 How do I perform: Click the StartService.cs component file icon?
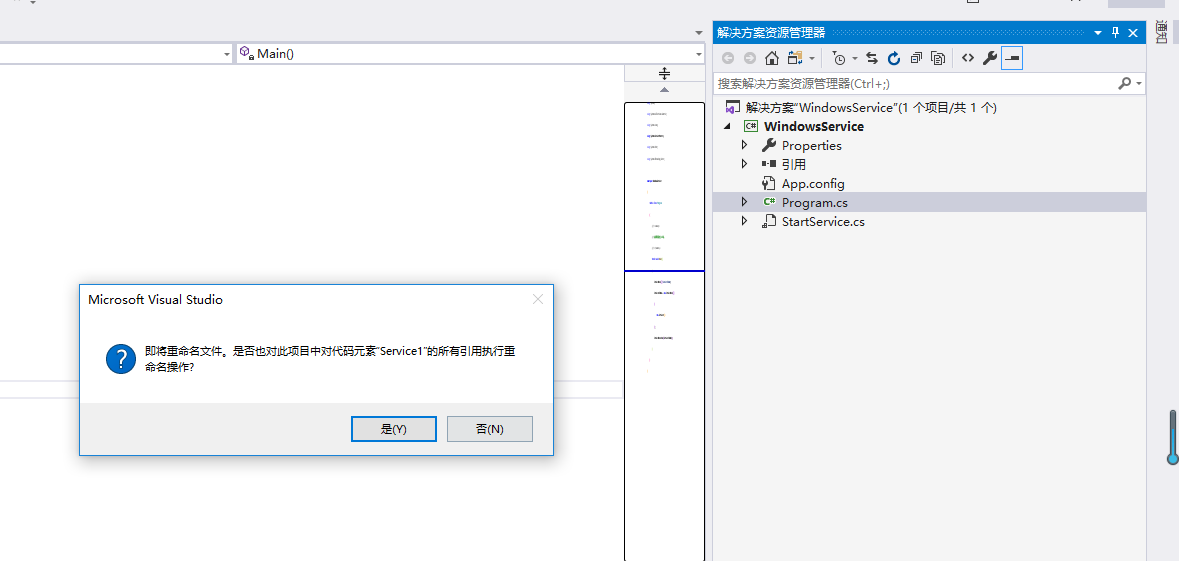768,222
